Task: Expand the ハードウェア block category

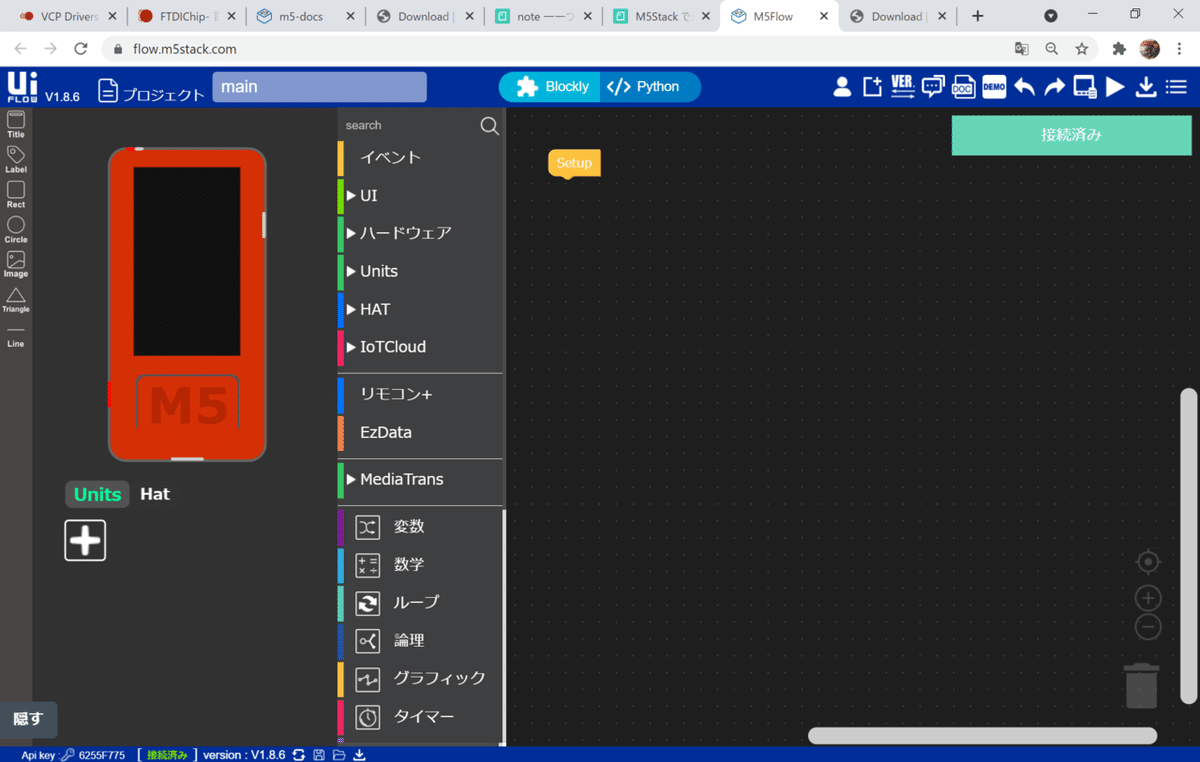Action: pyautogui.click(x=420, y=233)
